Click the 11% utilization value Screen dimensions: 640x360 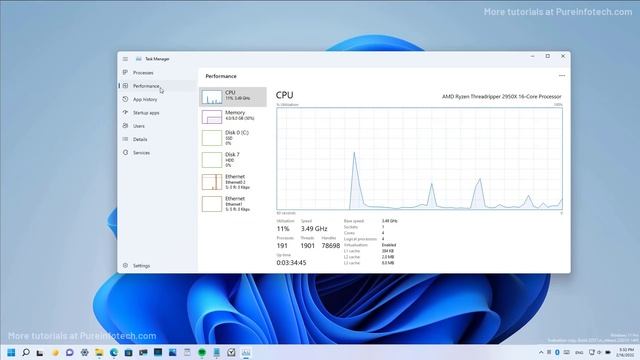pos(283,229)
